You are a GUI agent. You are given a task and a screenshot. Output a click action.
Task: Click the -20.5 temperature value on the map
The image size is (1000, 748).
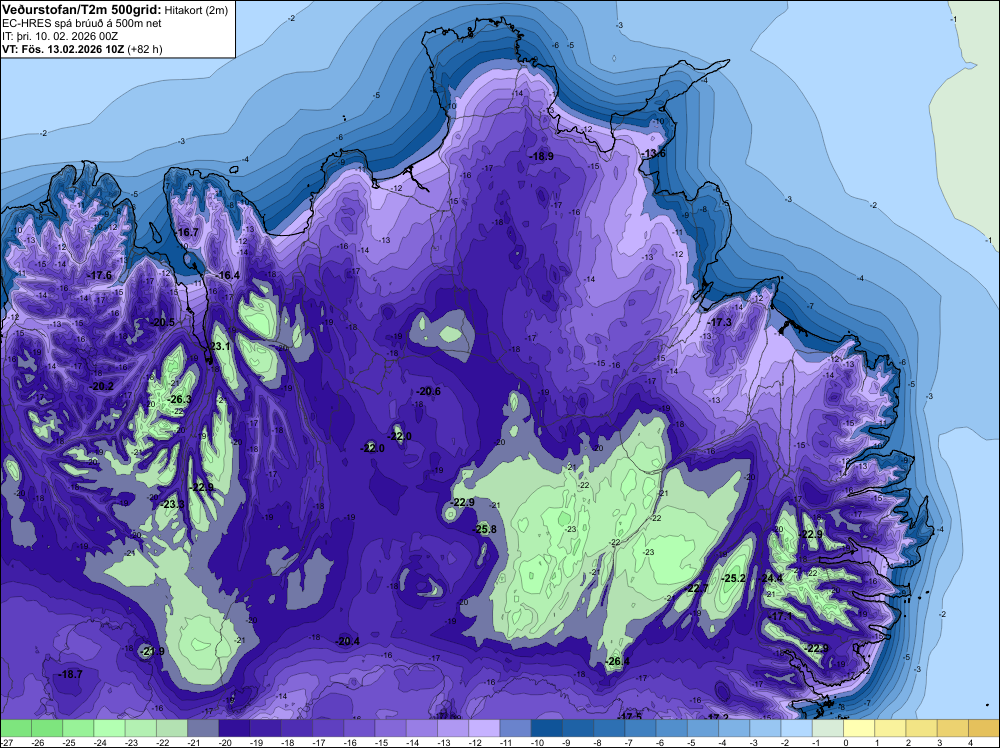tap(163, 323)
